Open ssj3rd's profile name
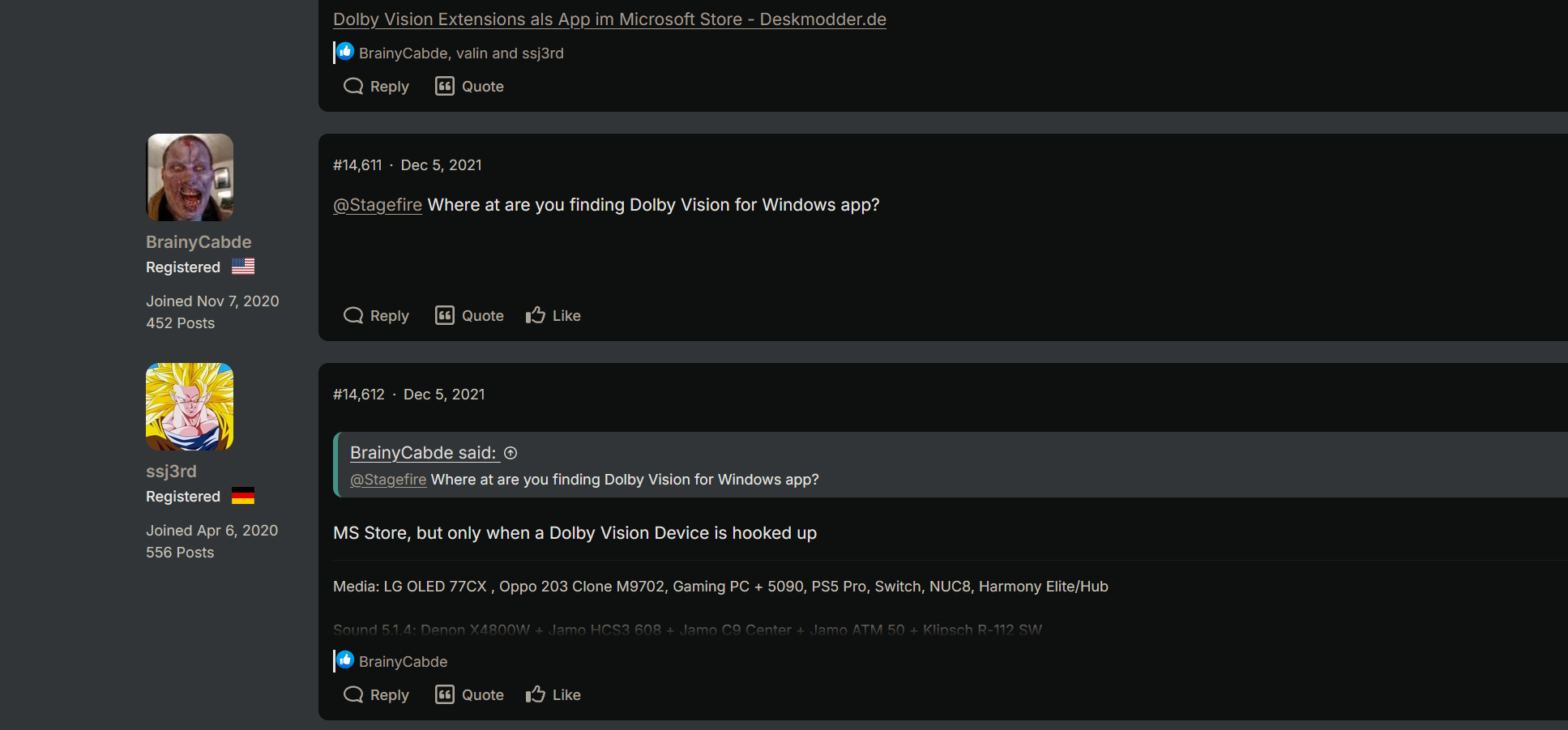 pyautogui.click(x=171, y=471)
